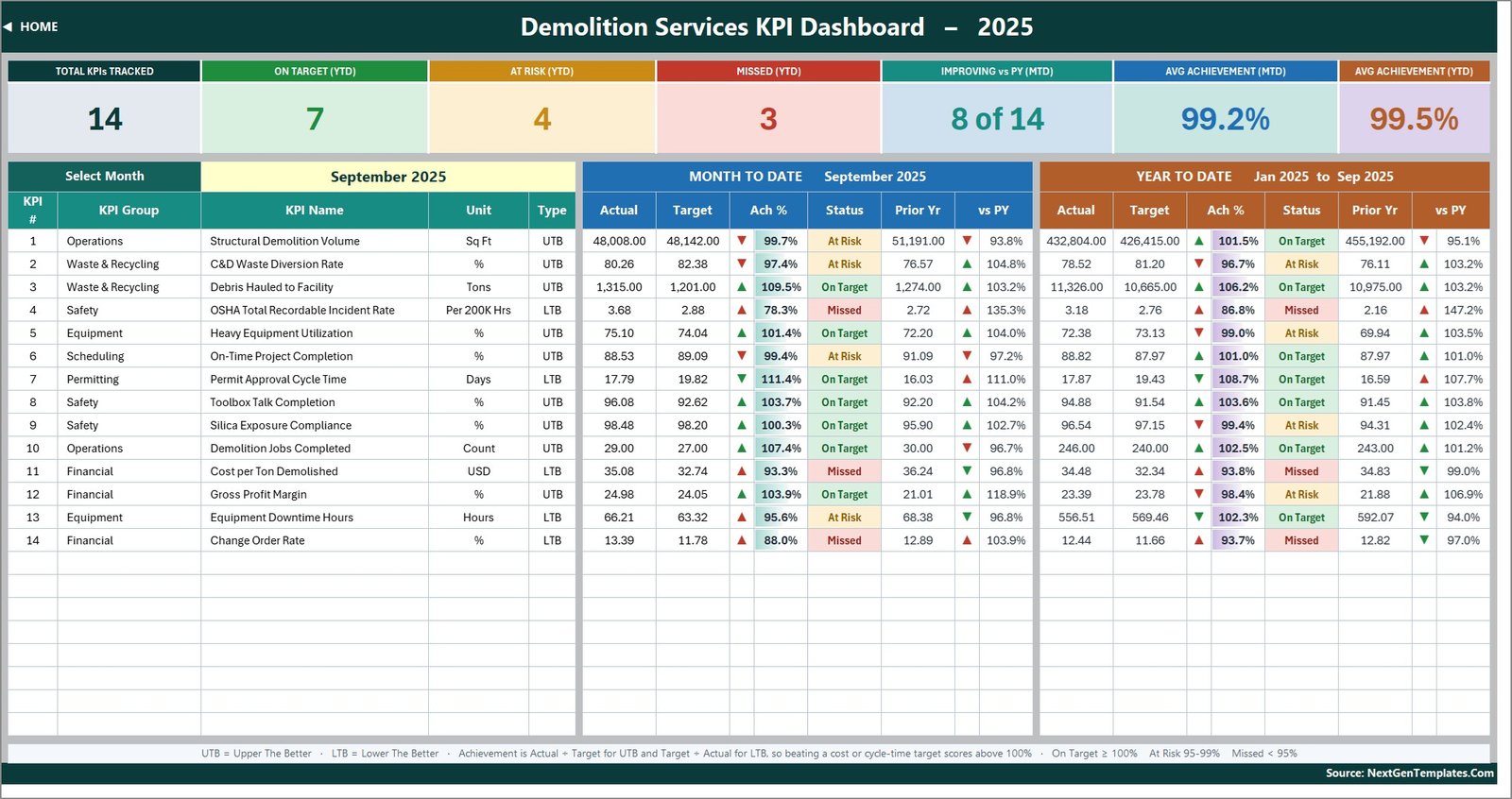Click the Type column header
Screen dimensions: 1512x799
[552, 211]
